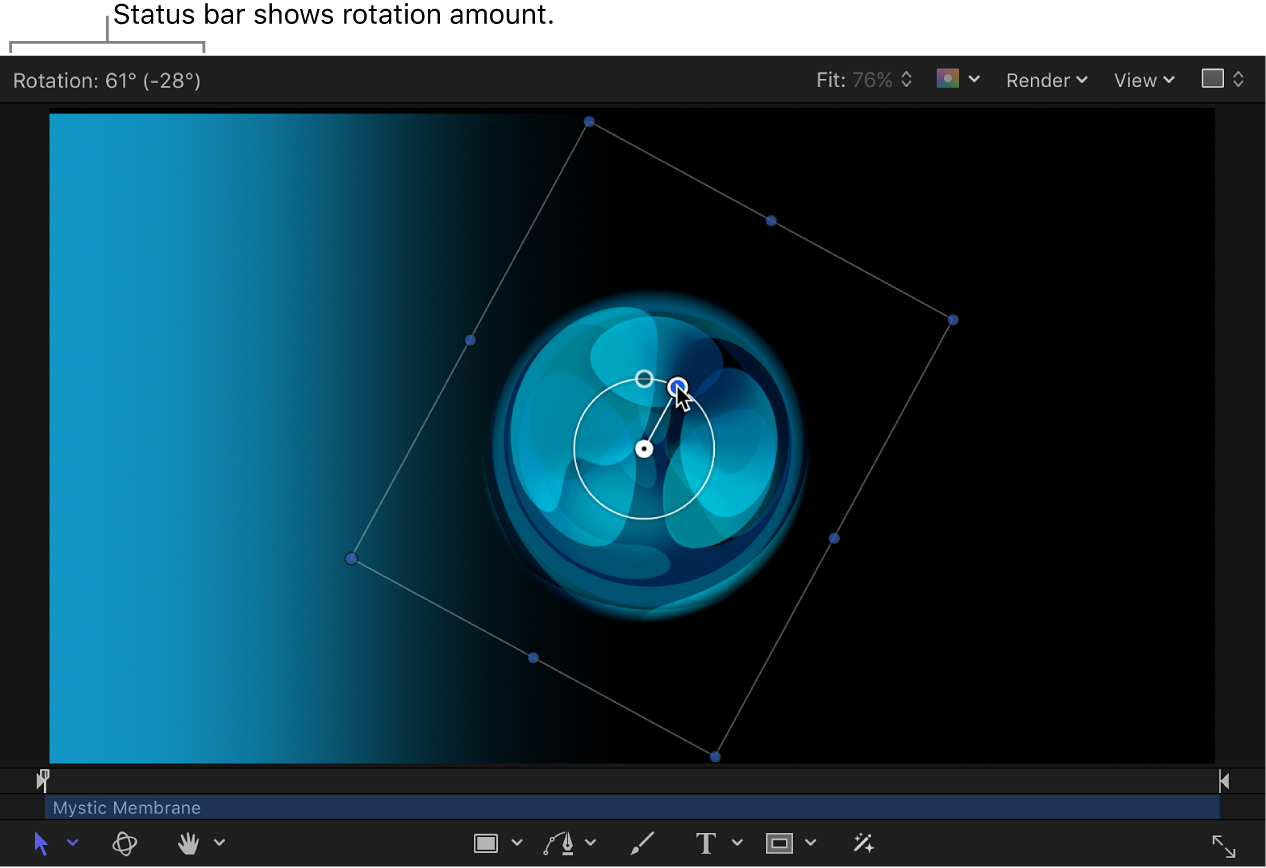1266x868 pixels.
Task: Choose the Pan hand tool
Action: (186, 843)
